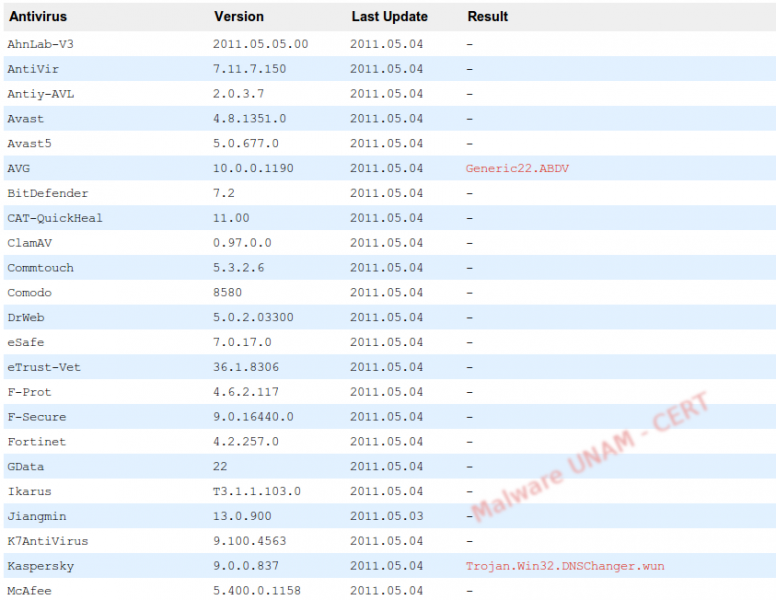This screenshot has height=600, width=776.
Task: Click version 10.0.0.1190 of AVG
Action: (x=253, y=168)
